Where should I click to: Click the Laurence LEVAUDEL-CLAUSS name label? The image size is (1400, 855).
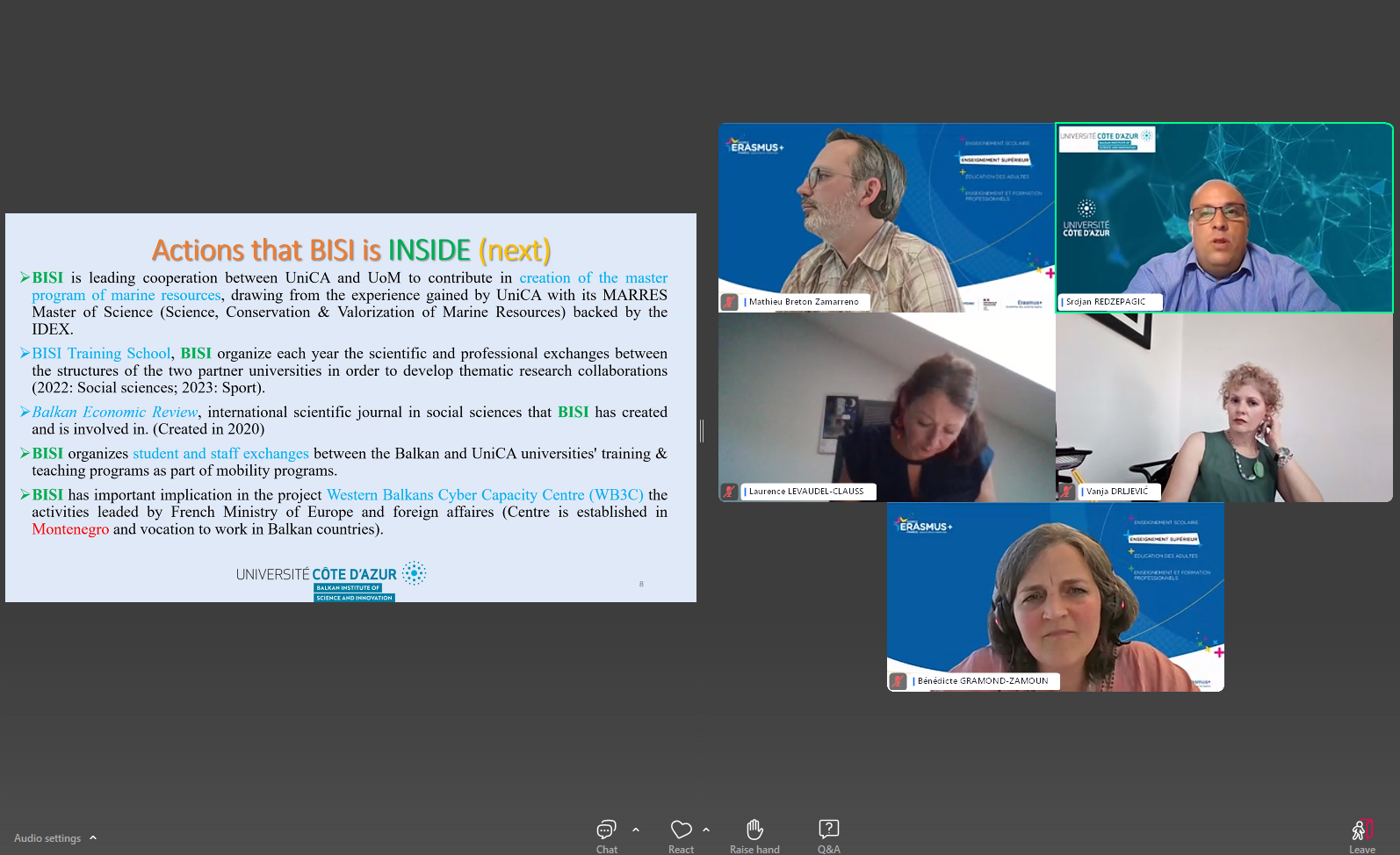(x=806, y=492)
